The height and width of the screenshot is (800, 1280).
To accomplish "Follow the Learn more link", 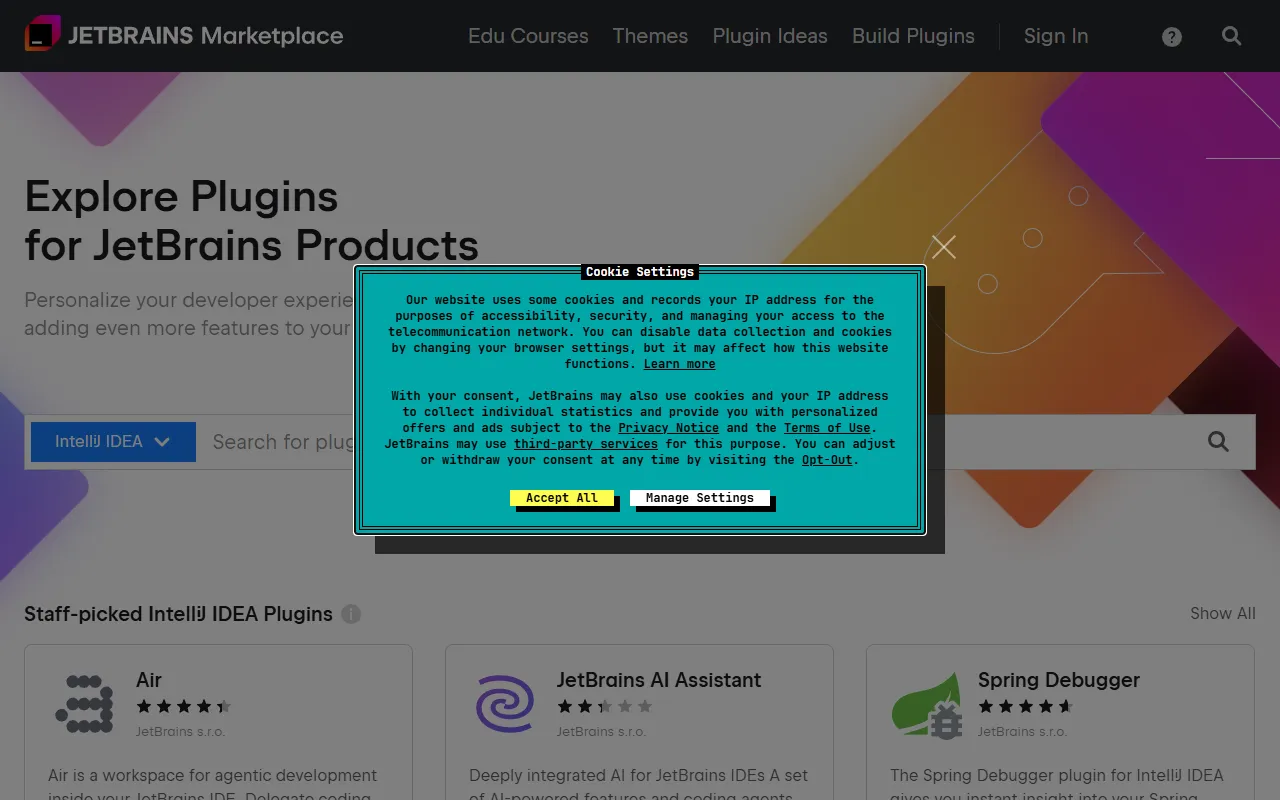I will click(680, 364).
